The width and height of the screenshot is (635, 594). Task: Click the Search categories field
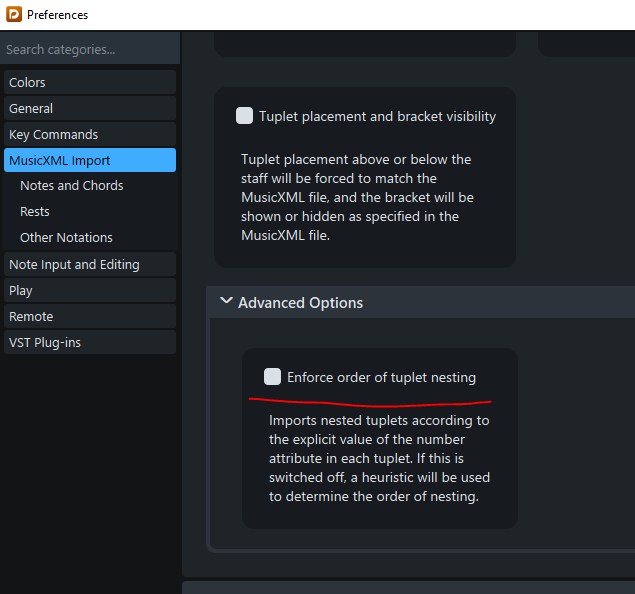click(90, 49)
